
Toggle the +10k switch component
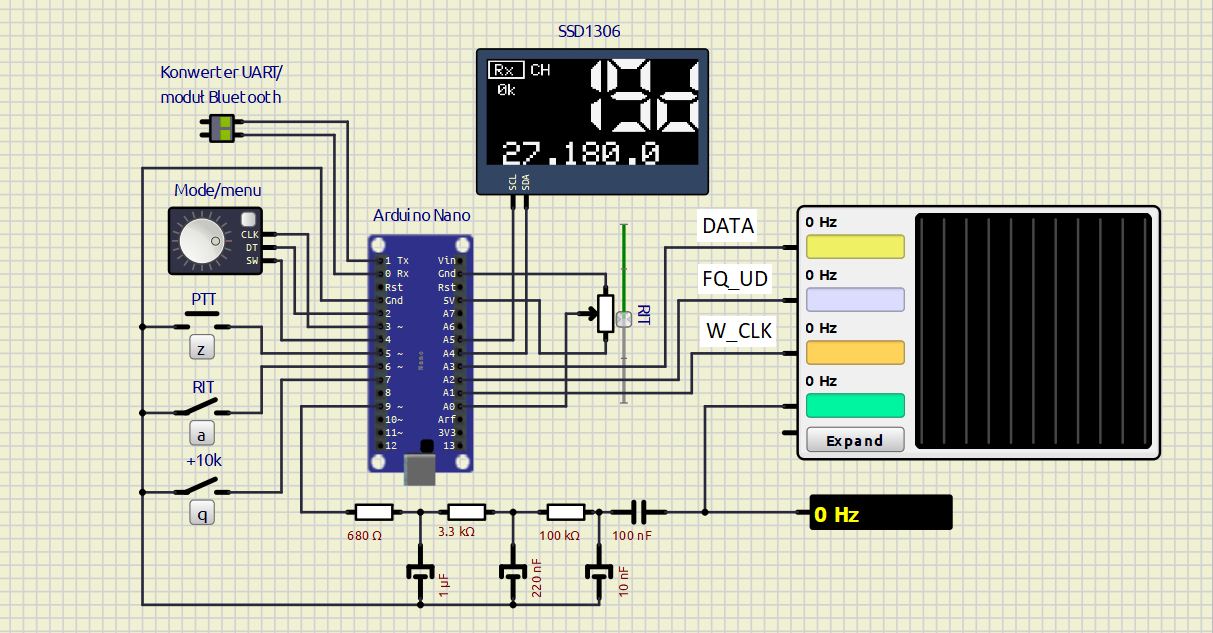[203, 488]
